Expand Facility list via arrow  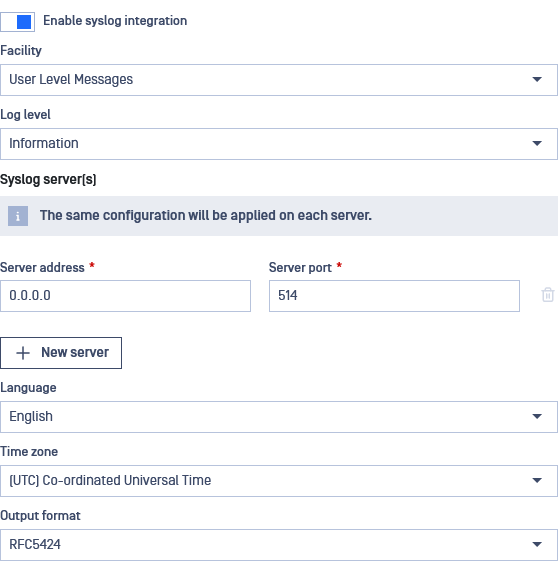click(x=537, y=79)
